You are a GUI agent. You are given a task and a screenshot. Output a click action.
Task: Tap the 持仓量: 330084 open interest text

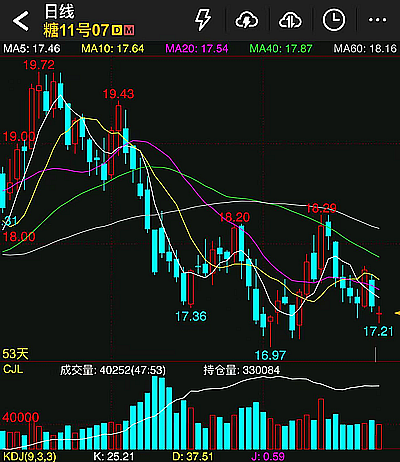click(242, 370)
